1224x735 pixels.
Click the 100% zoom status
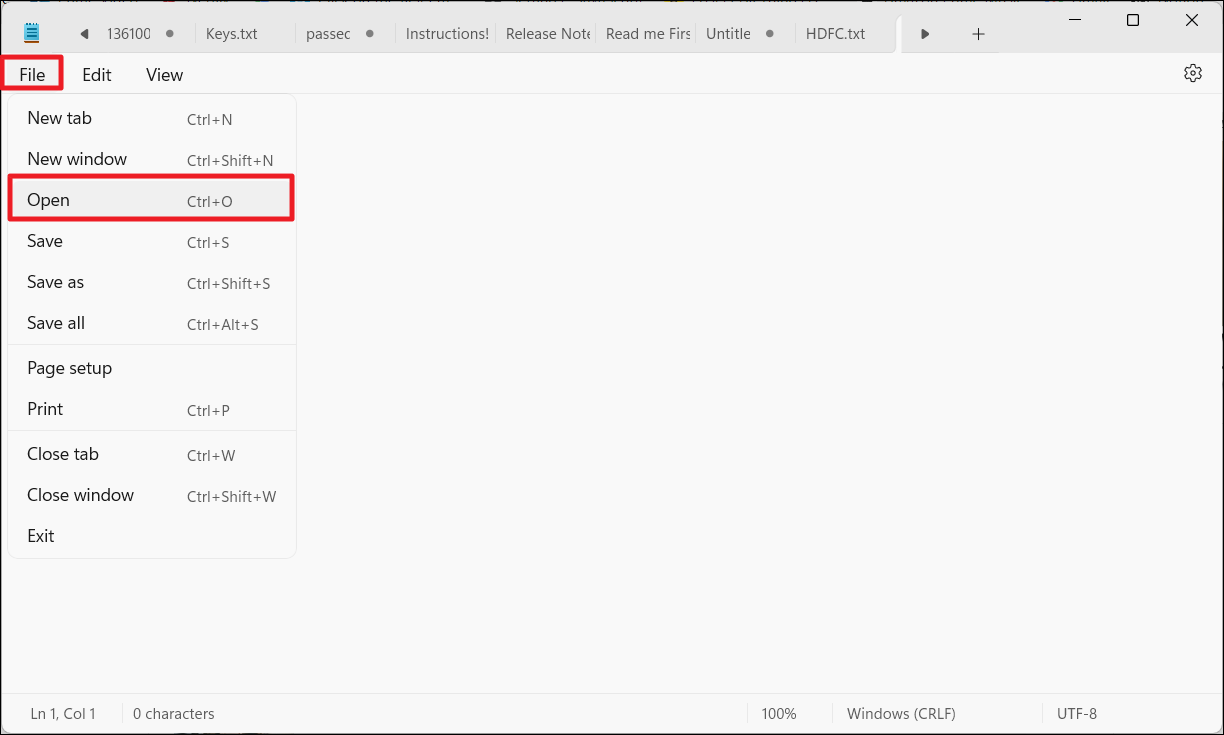click(x=779, y=714)
